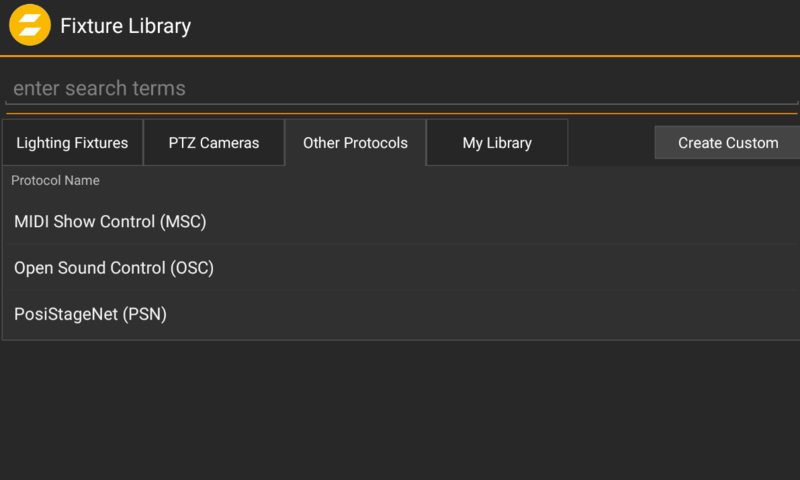Click the word Library in My Library tab
Screen dimensions: 800x480
pos(509,143)
